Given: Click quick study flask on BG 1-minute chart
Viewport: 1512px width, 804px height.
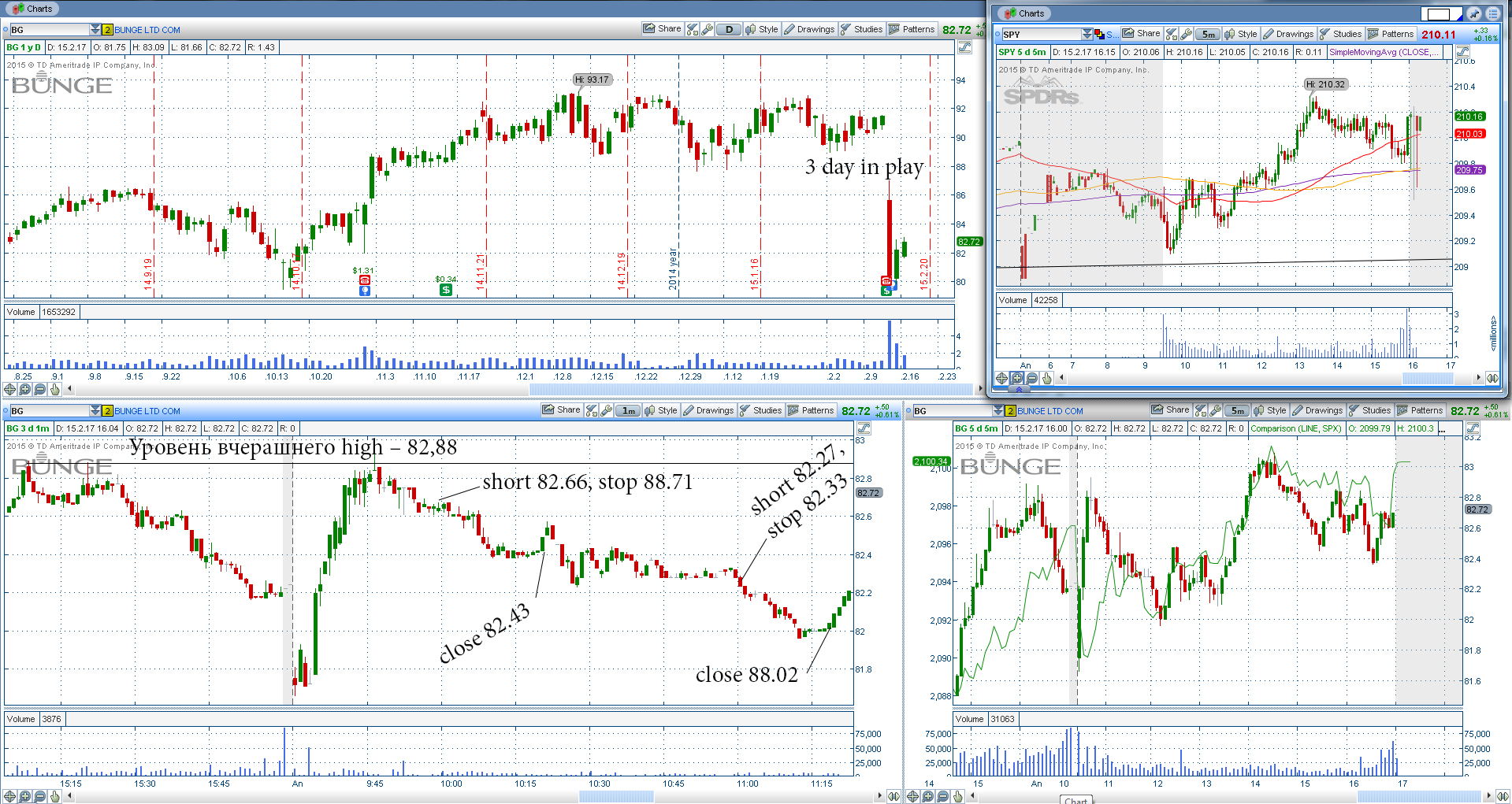Looking at the screenshot, I should (x=591, y=410).
